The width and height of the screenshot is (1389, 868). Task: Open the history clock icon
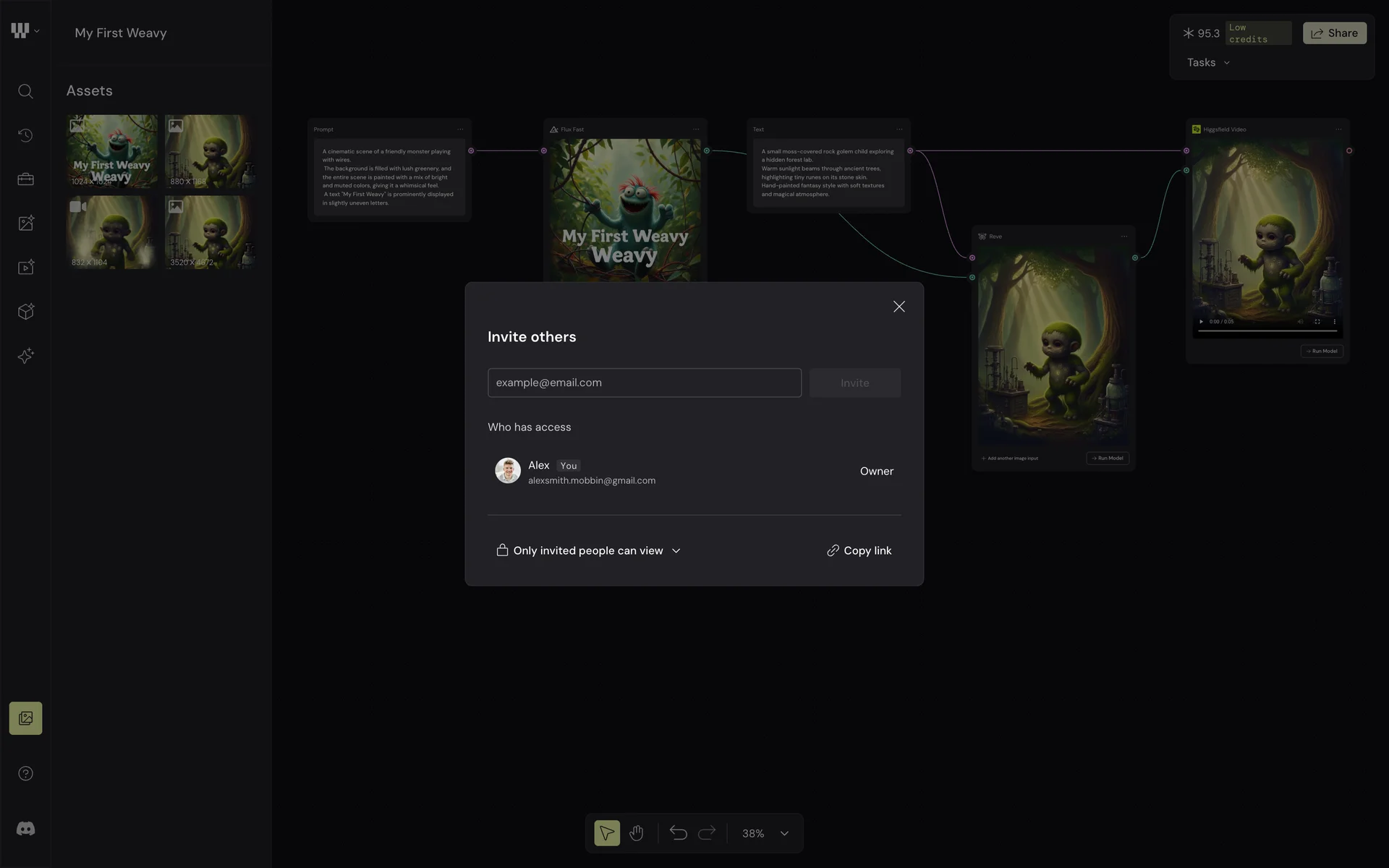pyautogui.click(x=25, y=135)
